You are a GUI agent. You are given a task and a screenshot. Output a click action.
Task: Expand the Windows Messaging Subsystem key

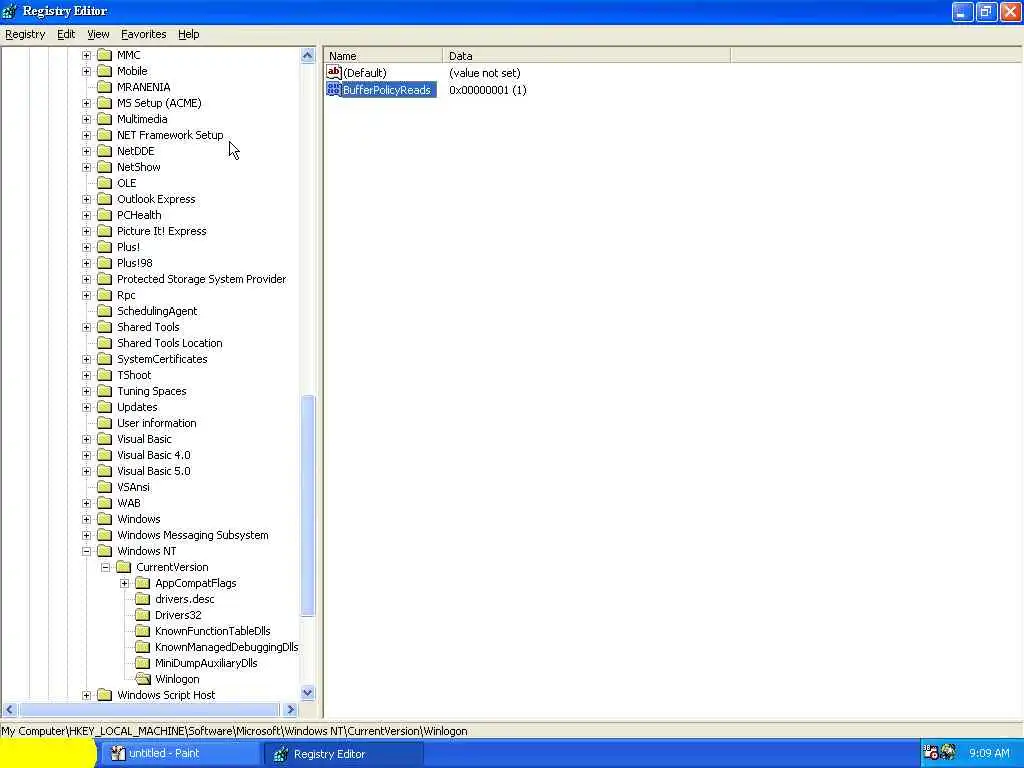pyautogui.click(x=86, y=535)
